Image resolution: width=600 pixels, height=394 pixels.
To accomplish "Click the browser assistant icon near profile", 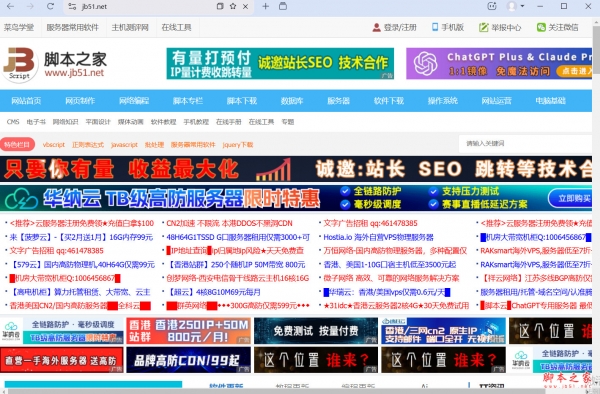I will (492, 6).
